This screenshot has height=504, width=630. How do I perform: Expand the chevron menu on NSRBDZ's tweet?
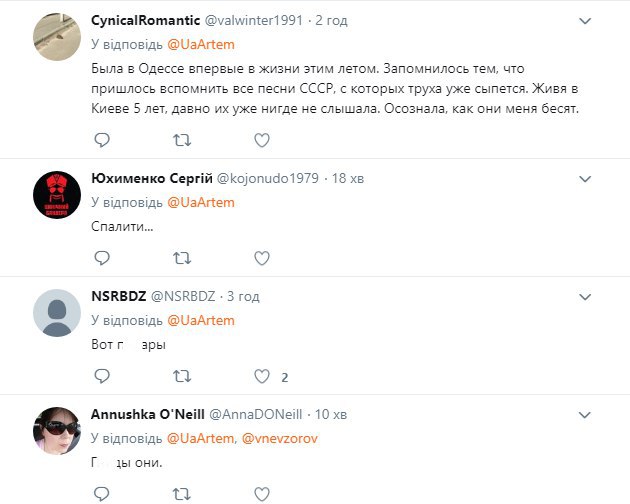[x=586, y=297]
